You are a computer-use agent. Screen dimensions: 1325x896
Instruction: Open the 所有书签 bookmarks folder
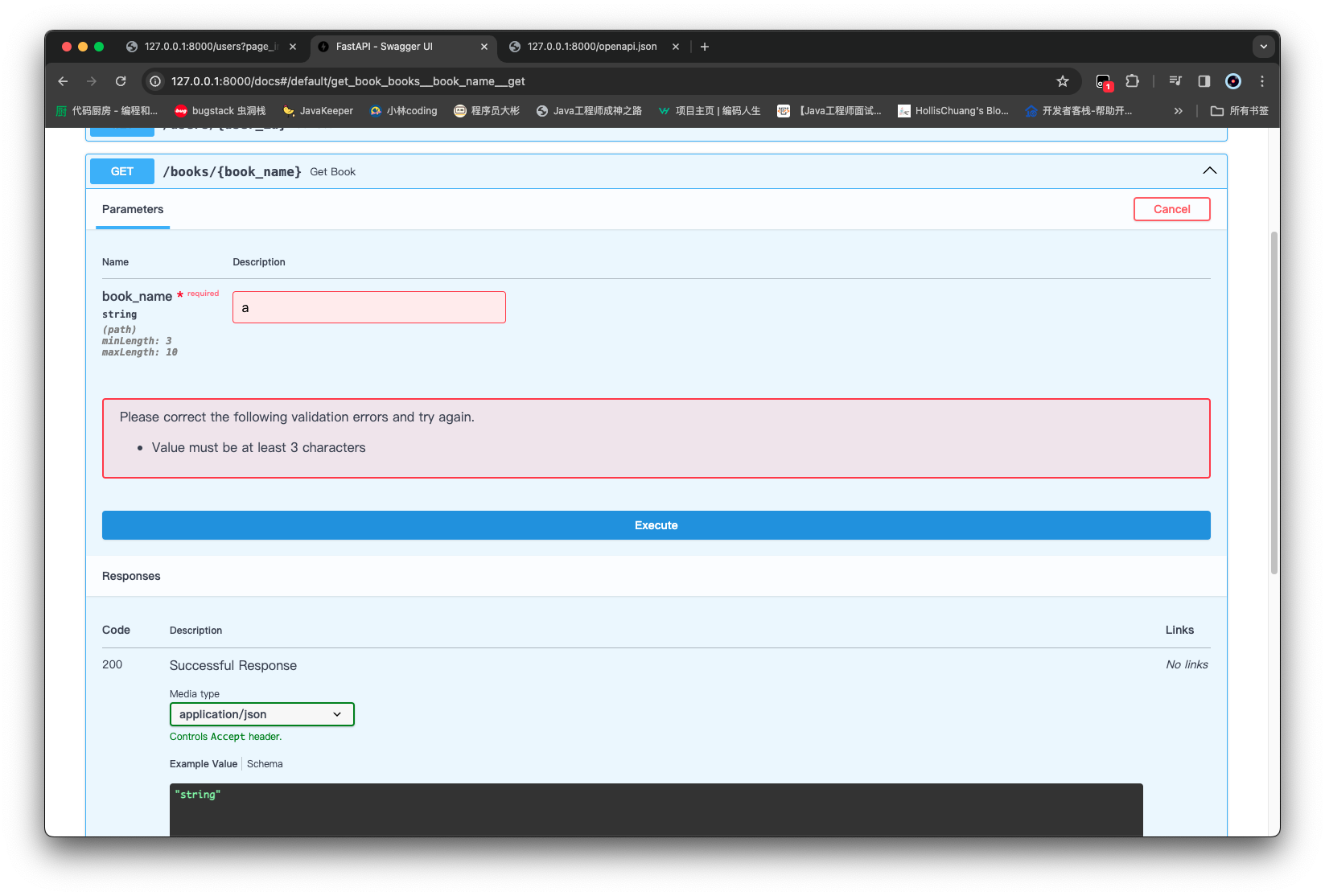tap(1240, 111)
